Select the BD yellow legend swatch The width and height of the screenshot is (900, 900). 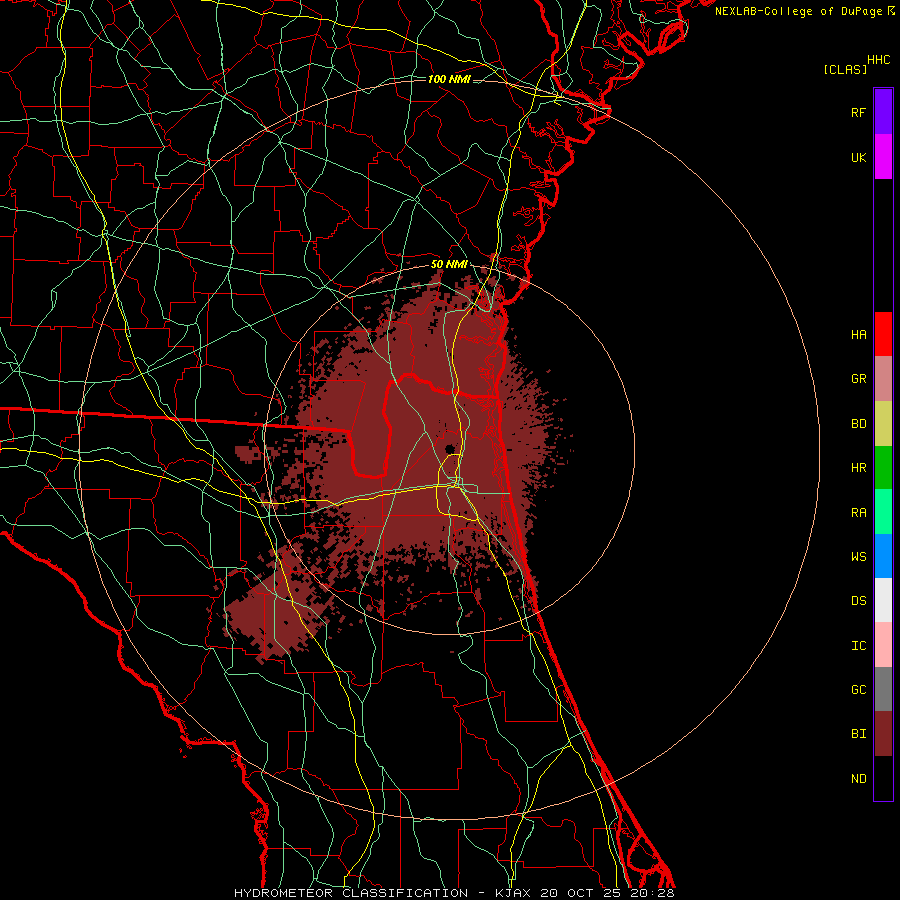pyautogui.click(x=883, y=424)
